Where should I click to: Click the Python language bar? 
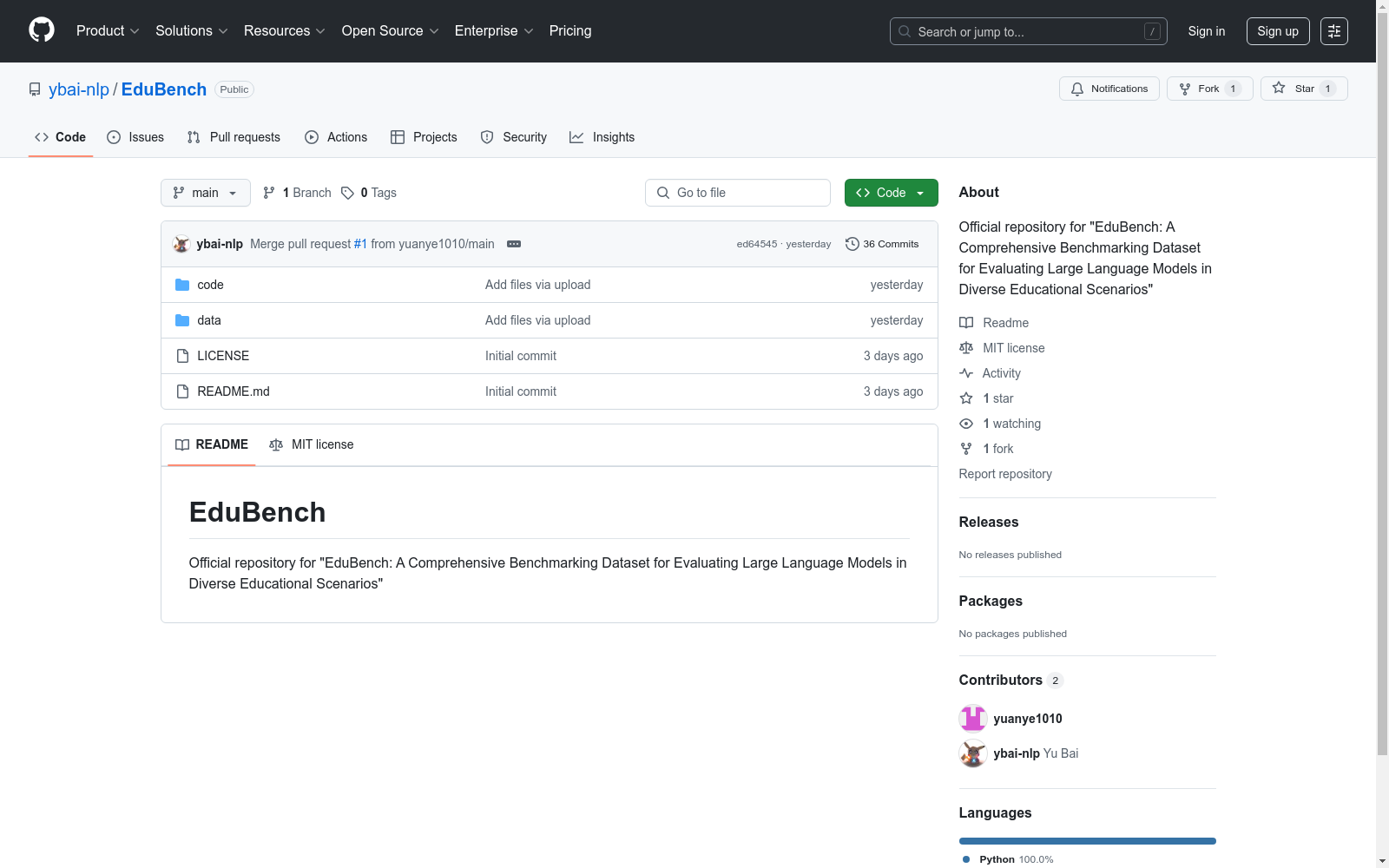click(1088, 841)
